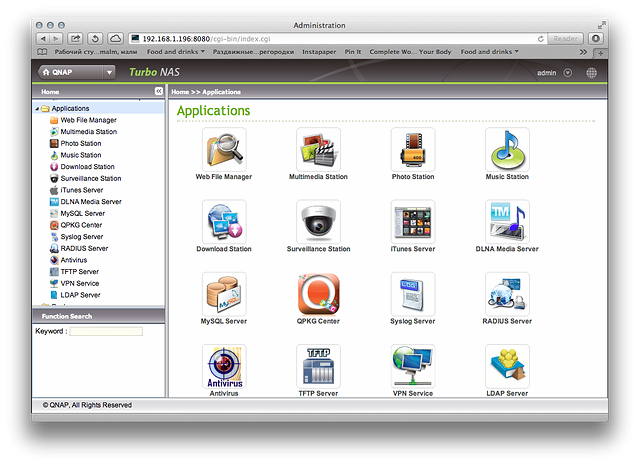Open the Antivirus target icon
This screenshot has height=466, width=640.
pyautogui.click(x=224, y=366)
